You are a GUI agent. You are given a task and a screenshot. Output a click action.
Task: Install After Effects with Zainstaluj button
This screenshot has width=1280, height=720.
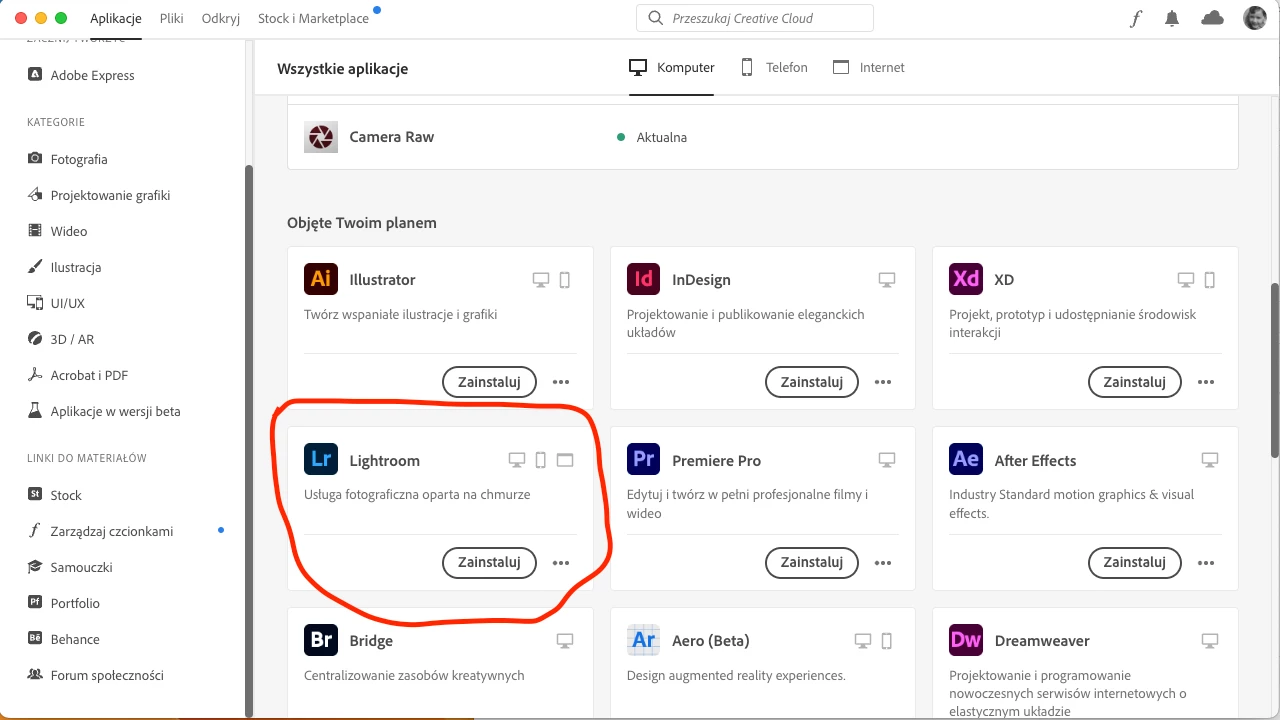1135,563
